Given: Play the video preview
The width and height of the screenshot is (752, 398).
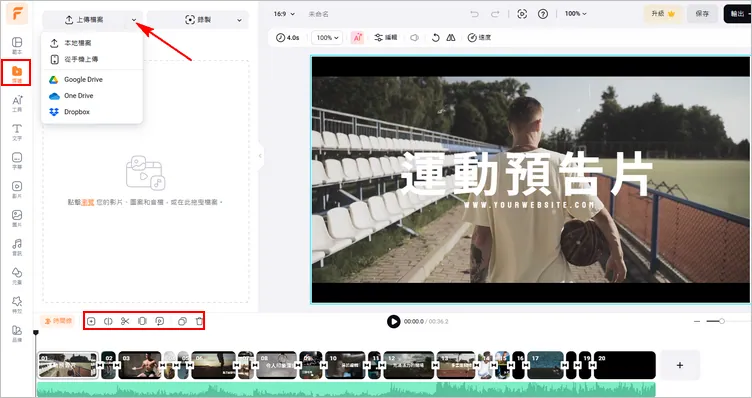Looking at the screenshot, I should click(394, 321).
